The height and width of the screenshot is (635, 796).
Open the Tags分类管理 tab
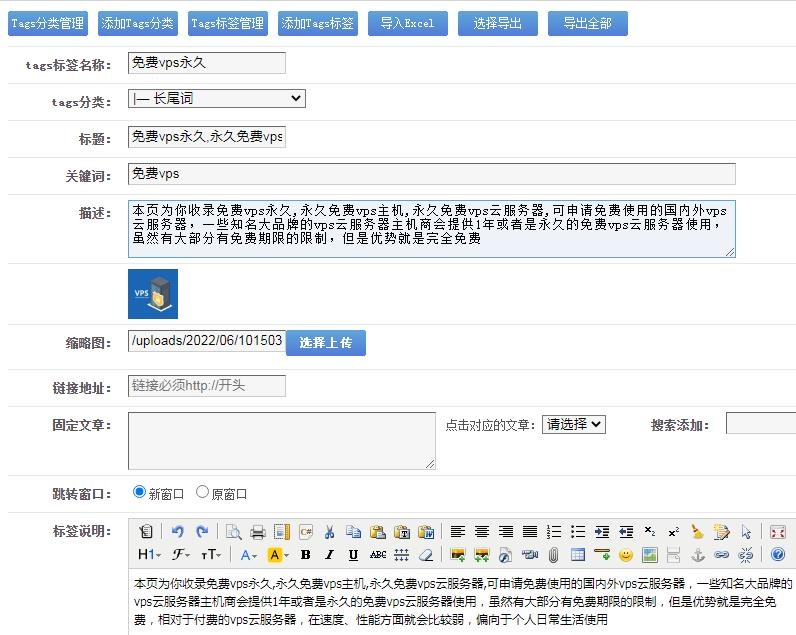click(x=47, y=23)
